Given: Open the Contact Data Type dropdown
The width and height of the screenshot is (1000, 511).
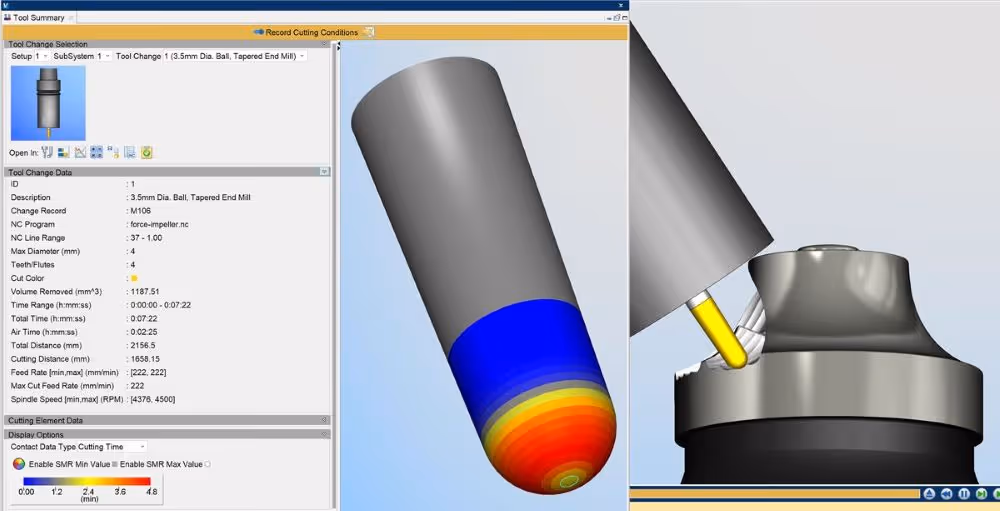Looking at the screenshot, I should 112,447.
